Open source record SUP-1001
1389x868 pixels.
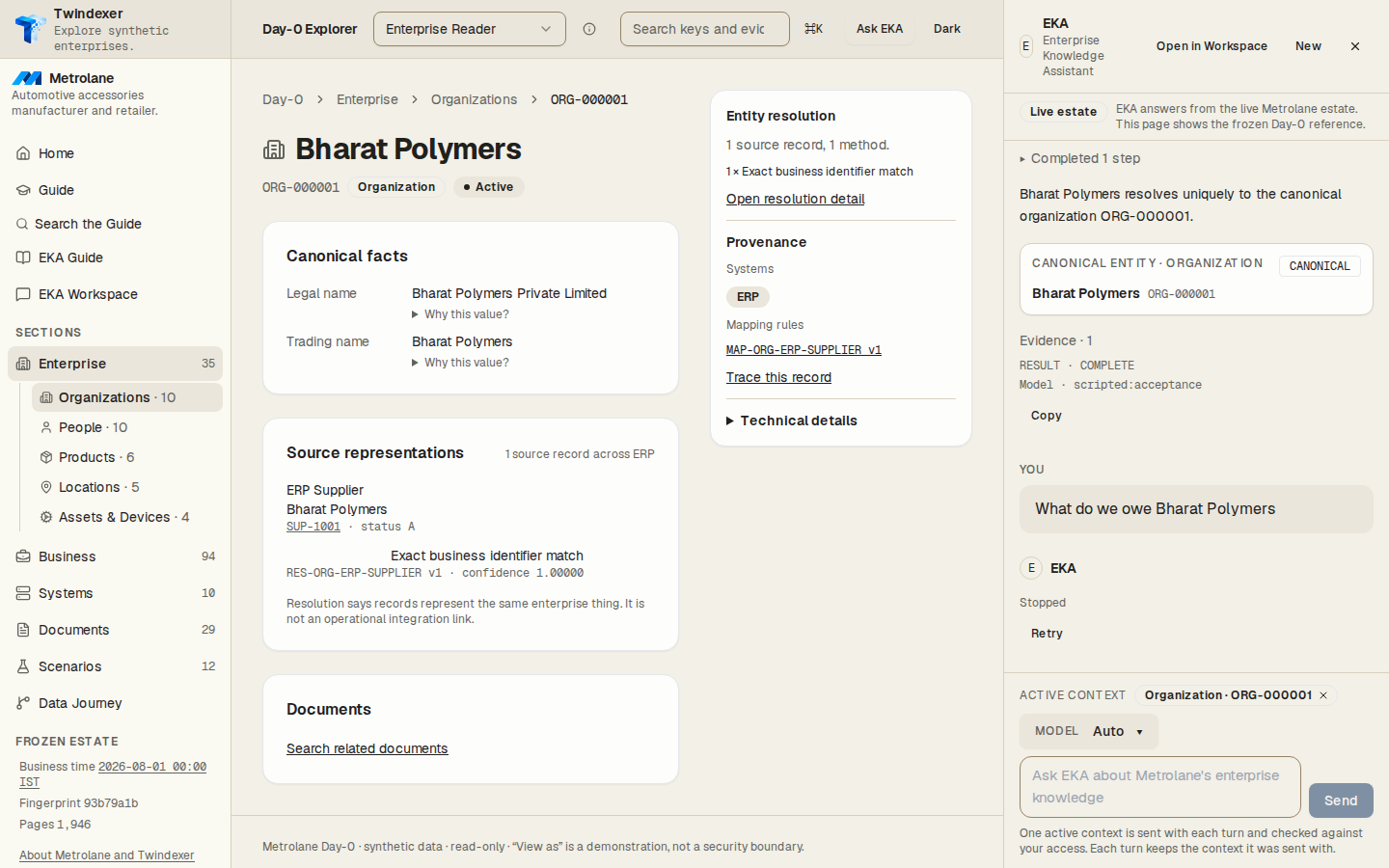(313, 527)
